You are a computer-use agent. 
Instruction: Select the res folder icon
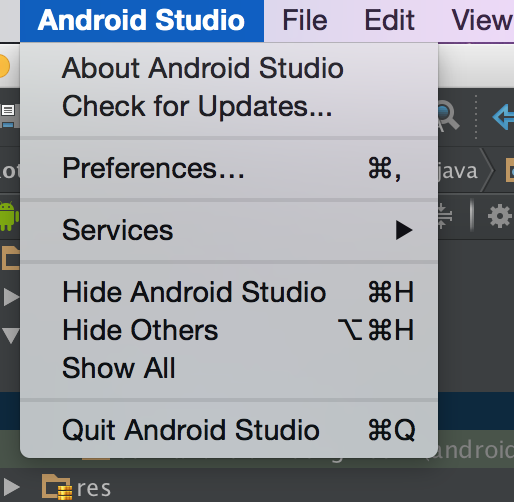coord(57,487)
